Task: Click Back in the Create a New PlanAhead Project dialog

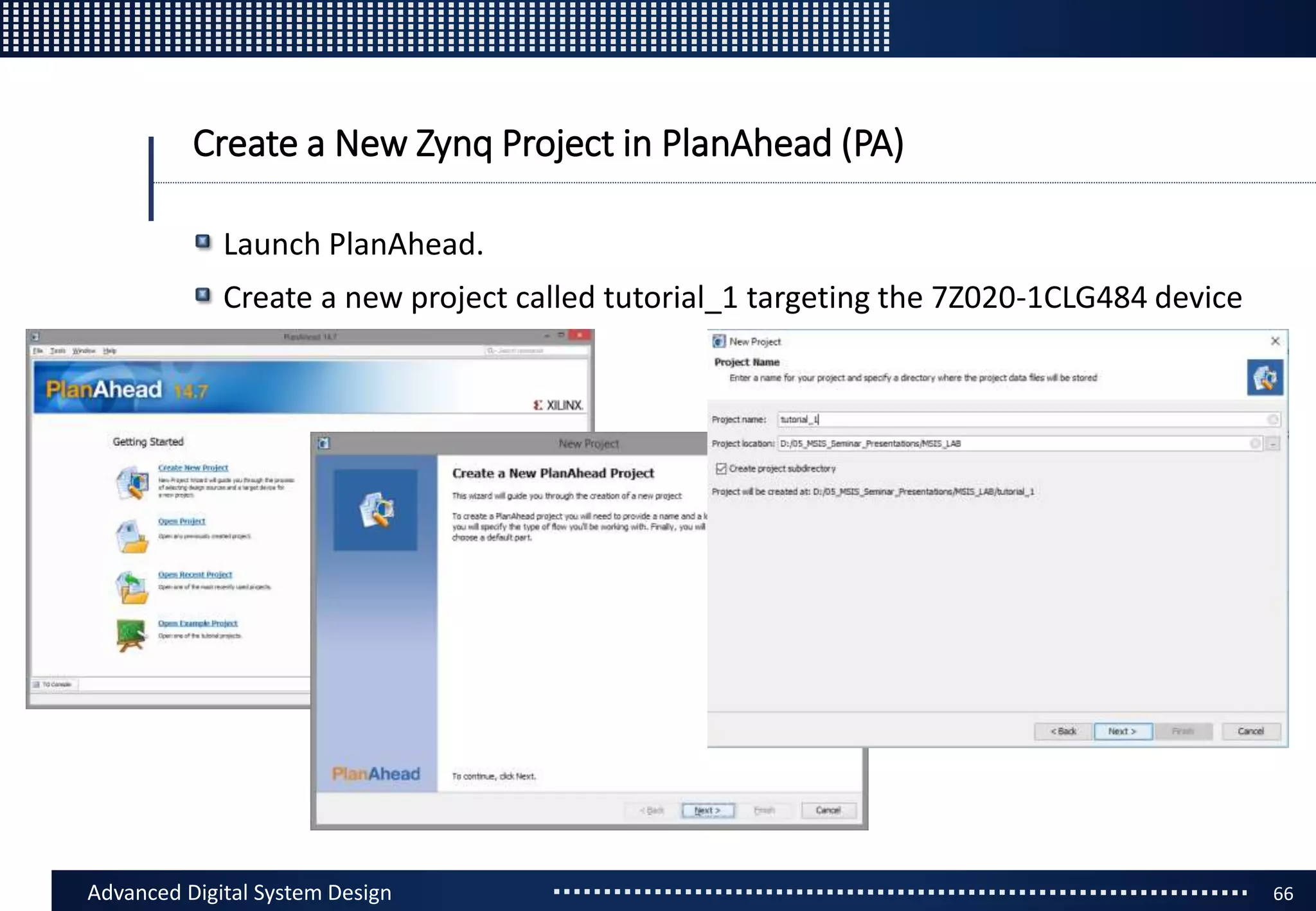Action: coord(652,810)
